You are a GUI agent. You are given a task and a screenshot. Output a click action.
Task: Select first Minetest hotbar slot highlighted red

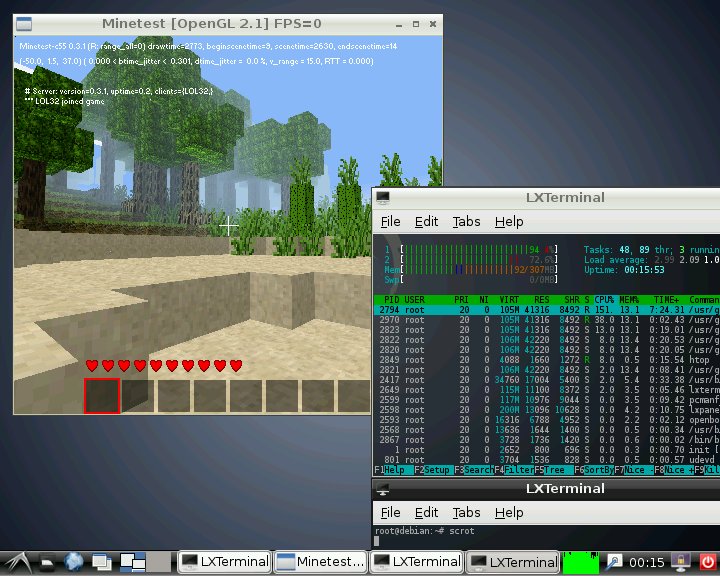click(x=102, y=395)
